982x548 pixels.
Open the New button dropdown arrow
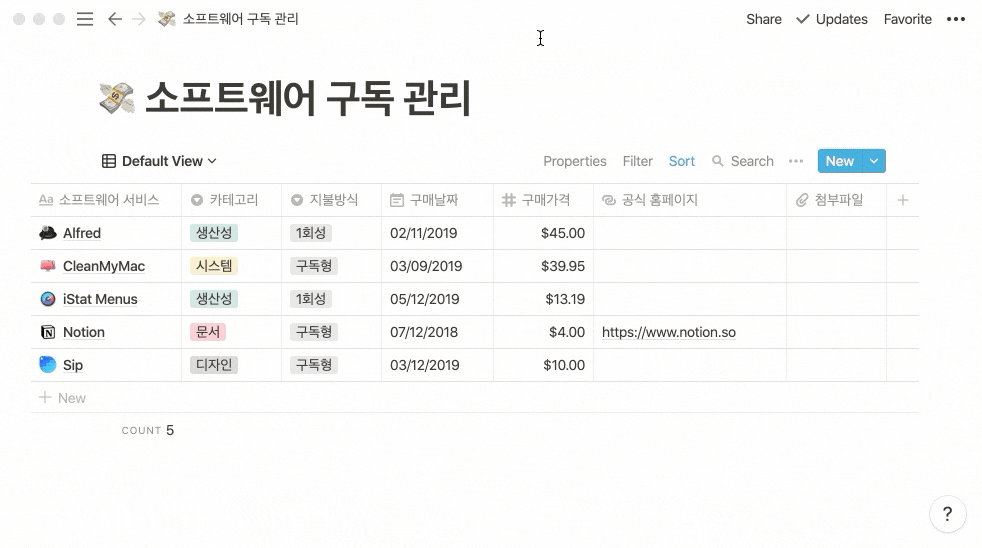pyautogui.click(x=874, y=161)
